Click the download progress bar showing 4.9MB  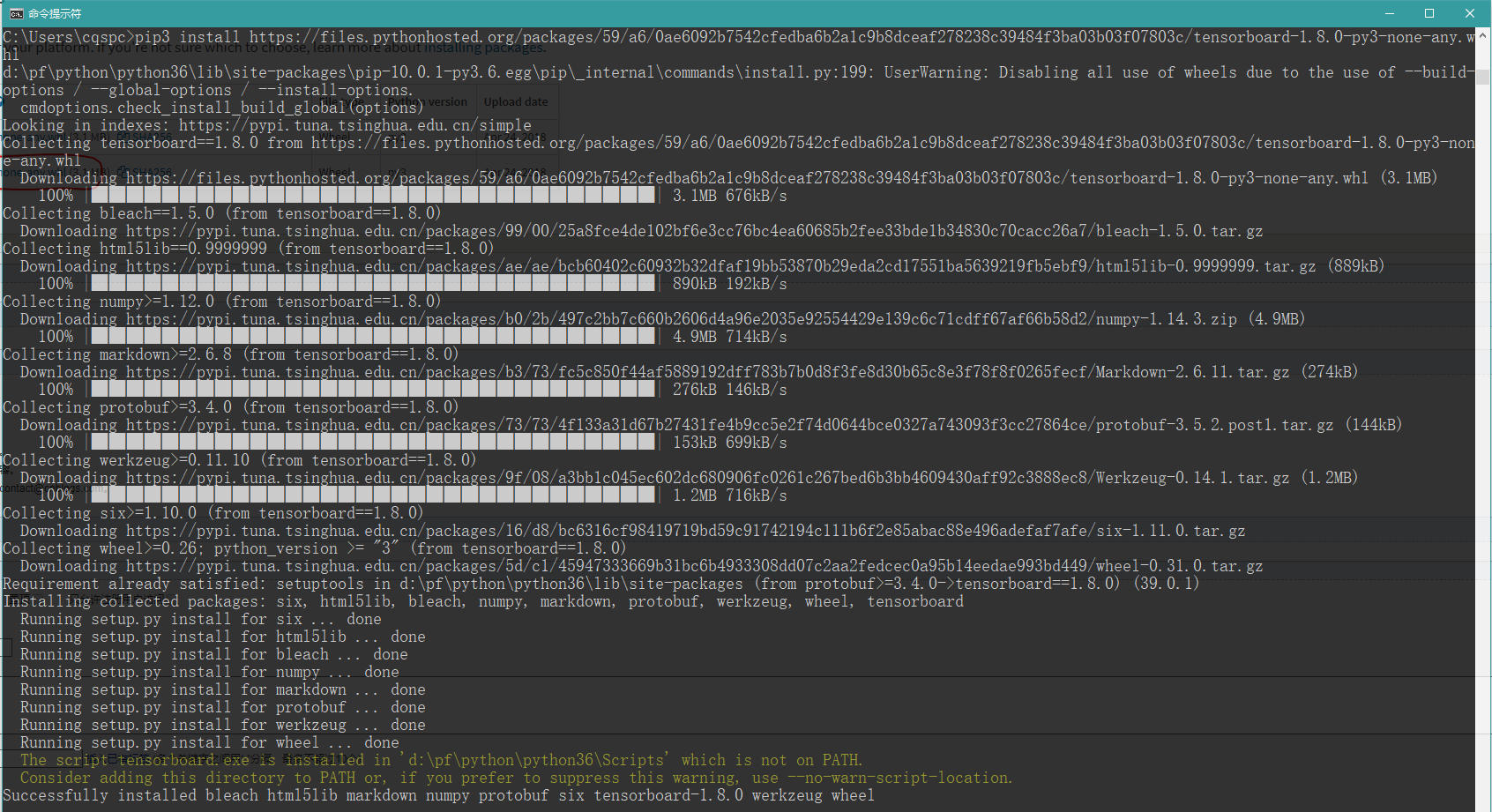click(373, 337)
